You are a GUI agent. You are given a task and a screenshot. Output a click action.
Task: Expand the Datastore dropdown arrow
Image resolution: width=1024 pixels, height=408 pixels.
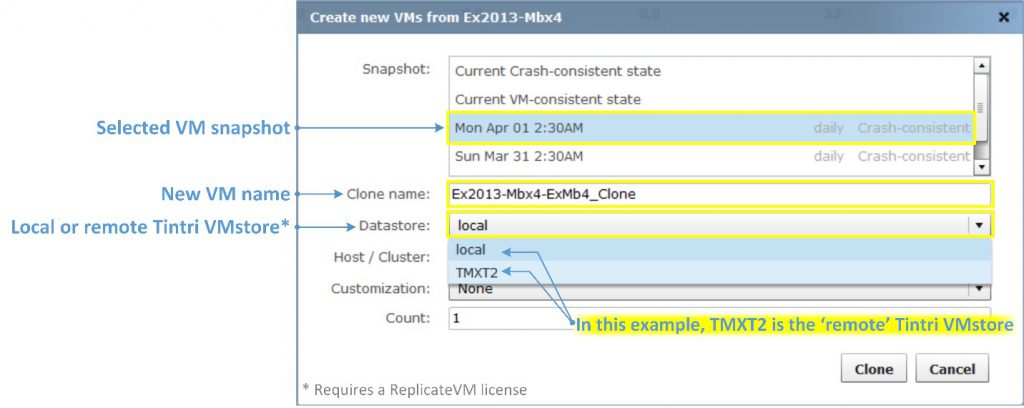point(980,225)
